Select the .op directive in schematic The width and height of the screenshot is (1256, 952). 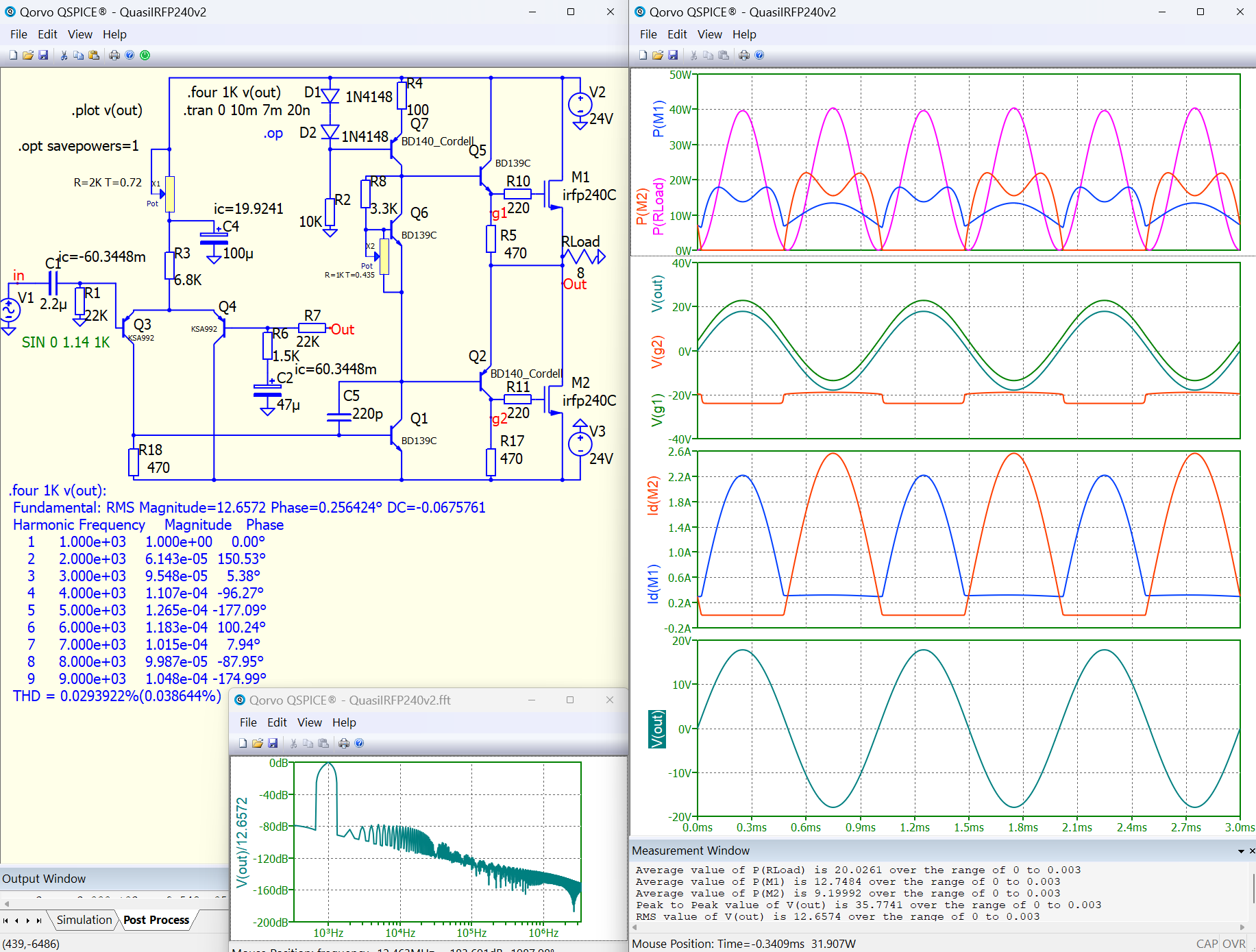[x=273, y=134]
